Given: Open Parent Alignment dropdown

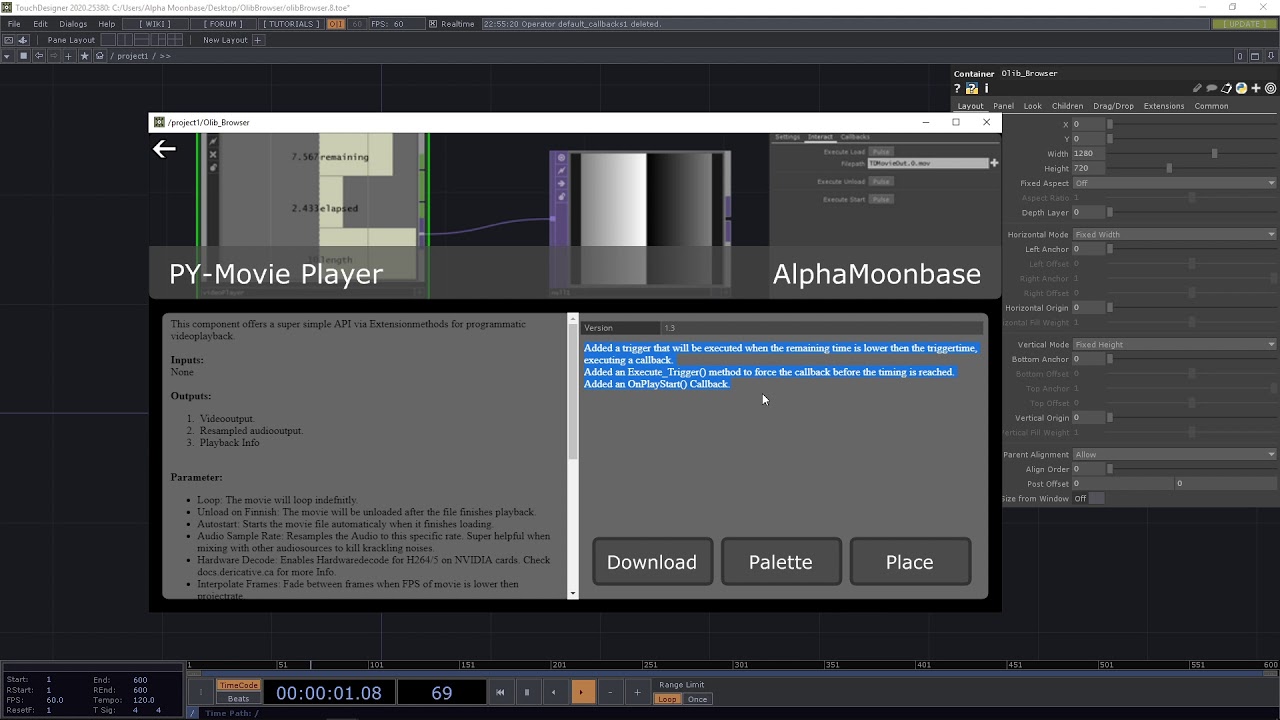Looking at the screenshot, I should tap(1174, 454).
